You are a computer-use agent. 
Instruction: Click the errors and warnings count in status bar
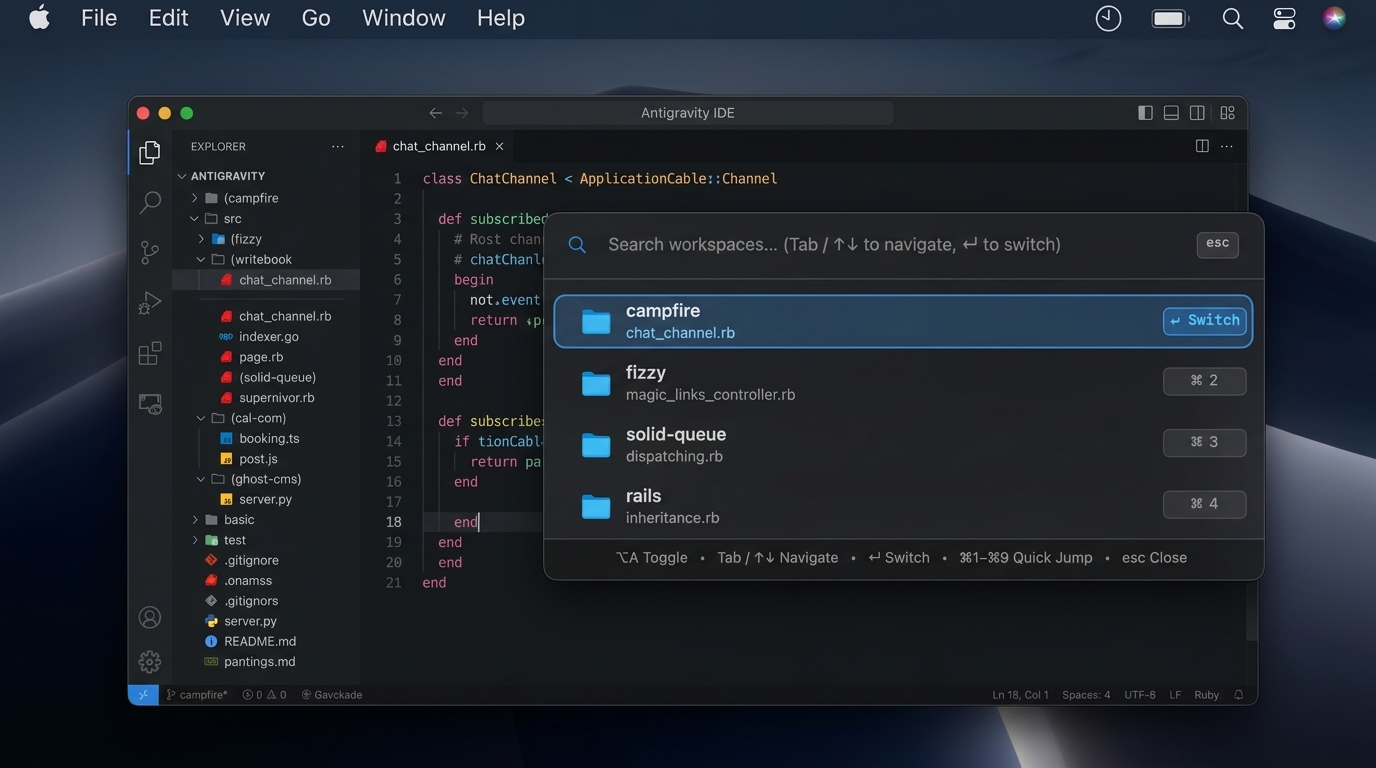(264, 695)
